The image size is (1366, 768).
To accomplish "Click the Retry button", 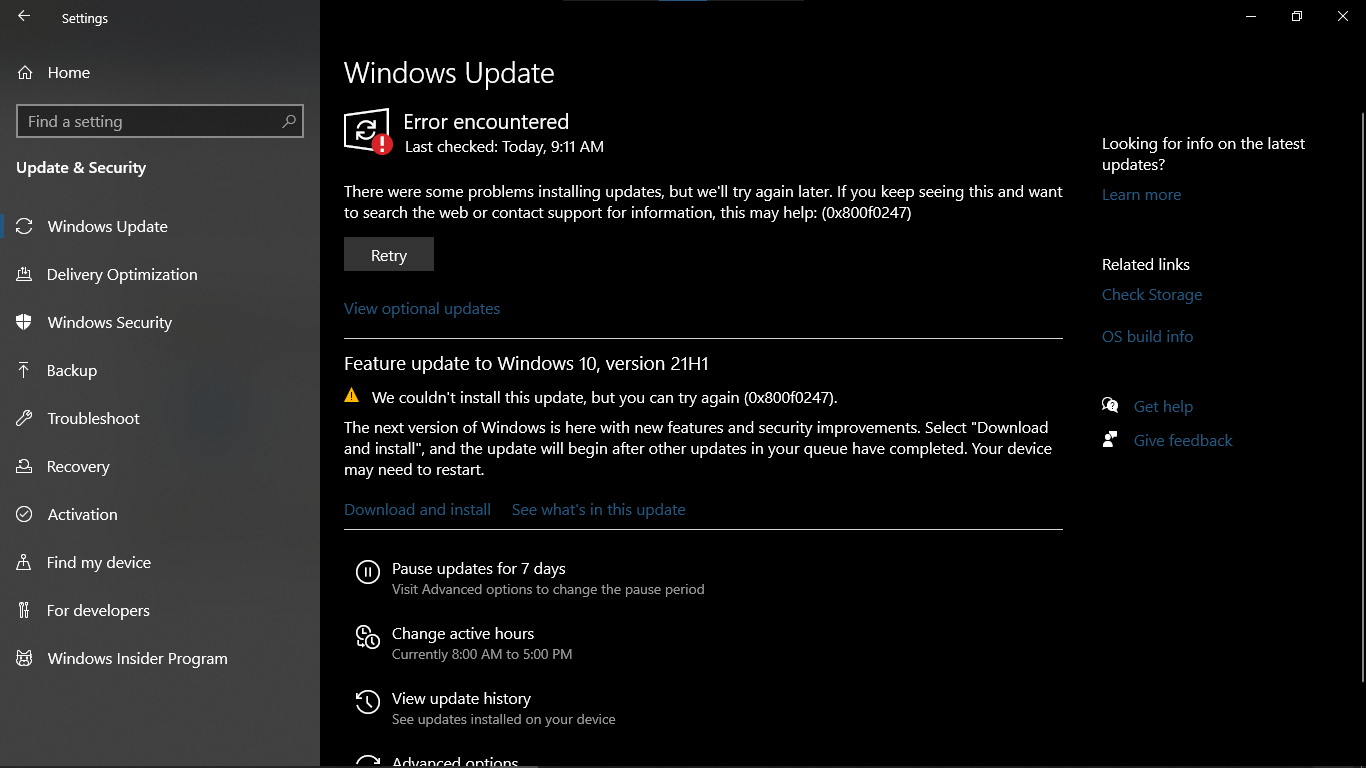I will 389,254.
